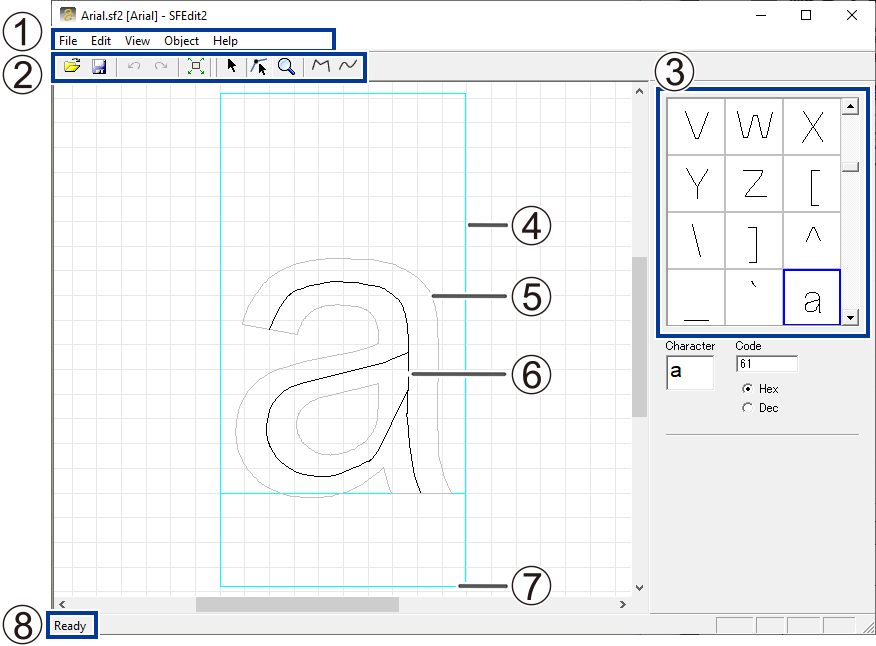Pick the V character thumbnail
This screenshot has width=876, height=646.
[696, 127]
